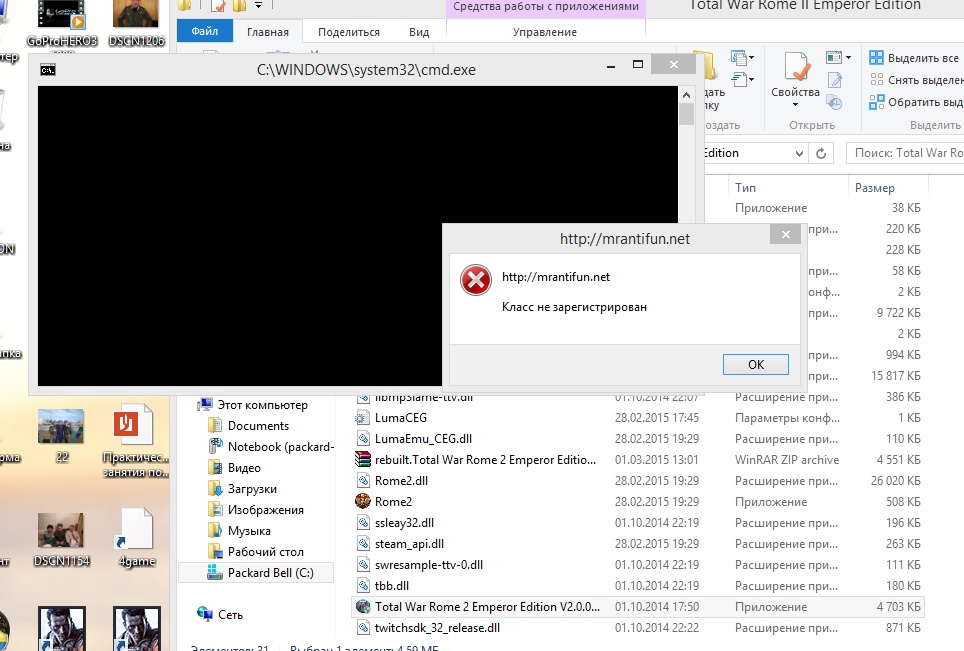Click the DSCN1154 desktop thumbnail
Viewport: 964px width, 651px height.
click(x=61, y=530)
